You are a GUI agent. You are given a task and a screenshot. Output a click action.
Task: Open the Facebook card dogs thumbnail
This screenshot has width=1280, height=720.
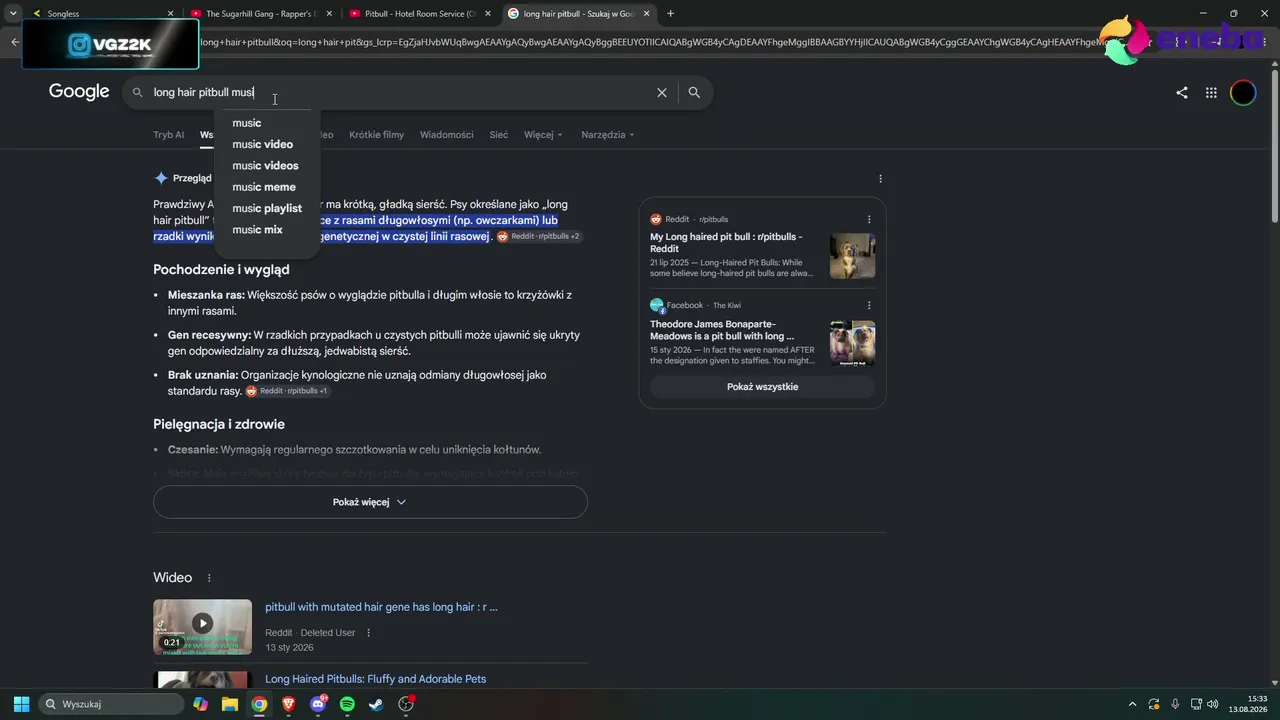point(852,343)
